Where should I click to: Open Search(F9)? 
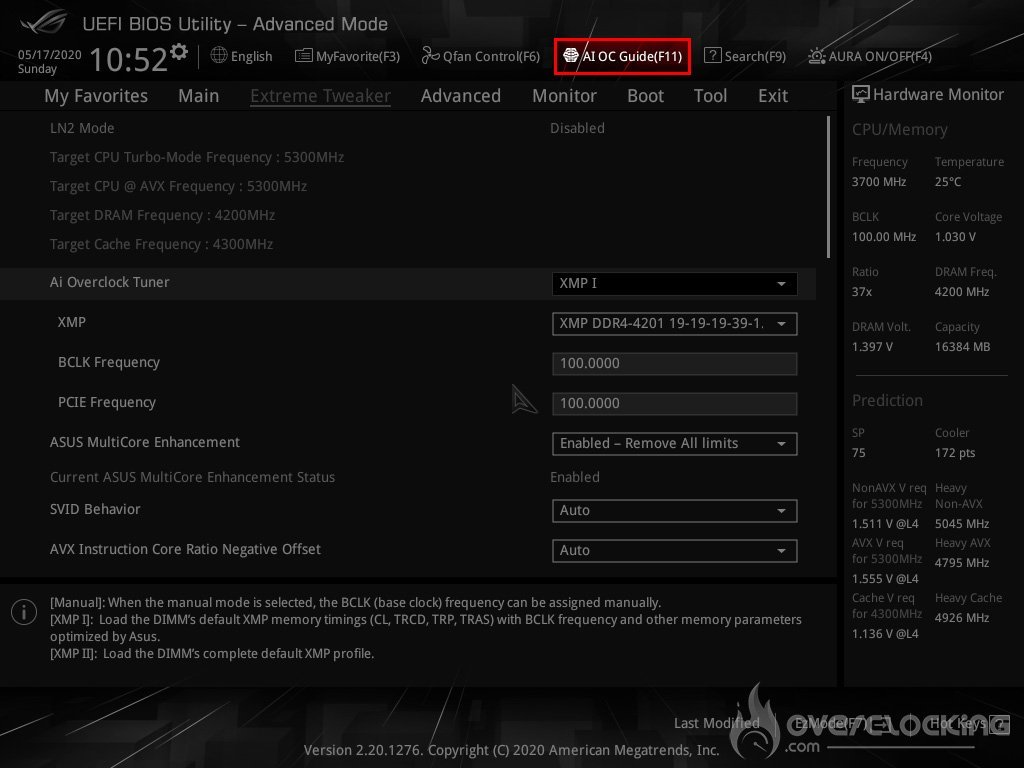(745, 56)
